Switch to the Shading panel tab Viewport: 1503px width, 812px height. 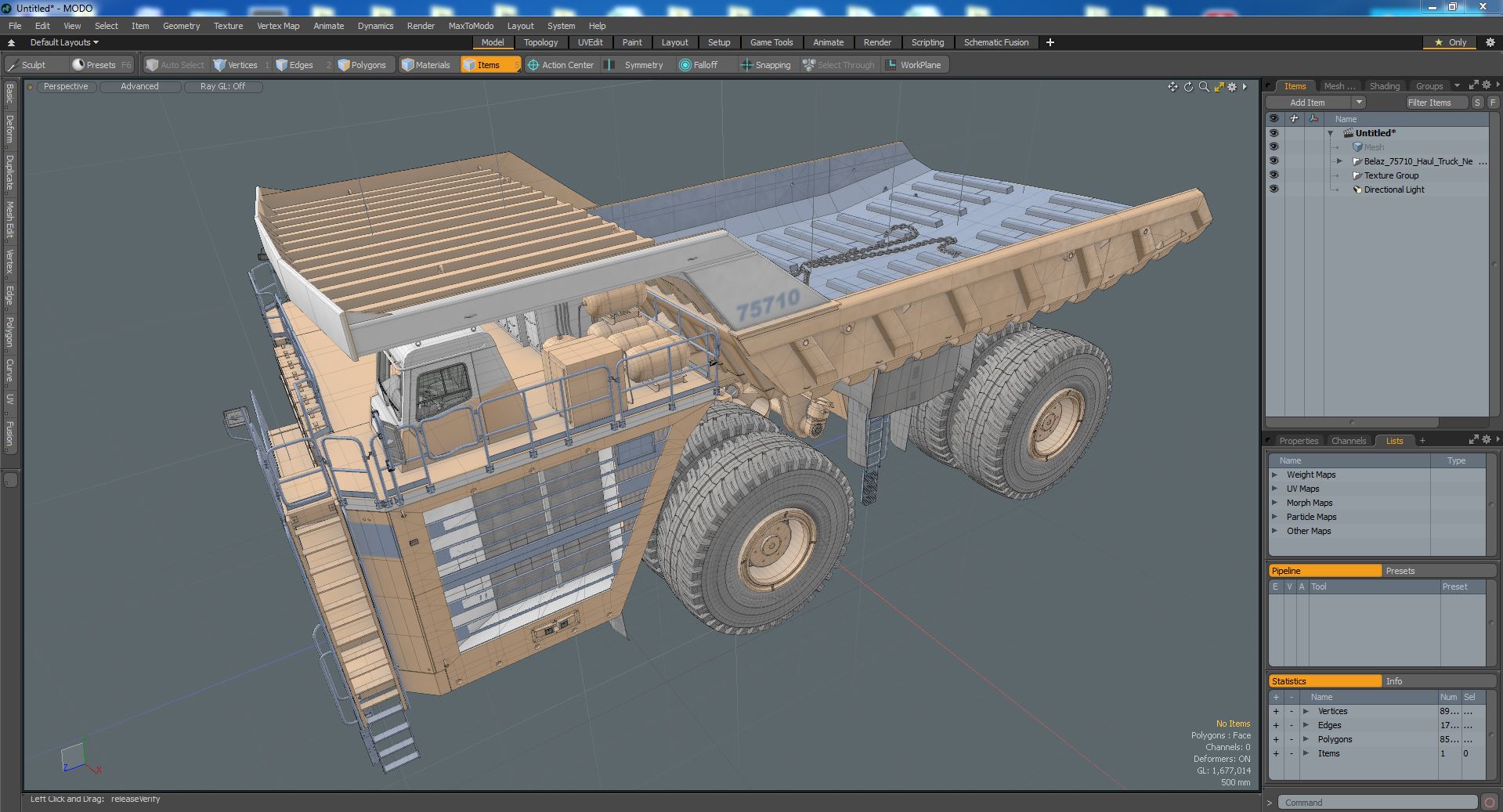coord(1384,86)
